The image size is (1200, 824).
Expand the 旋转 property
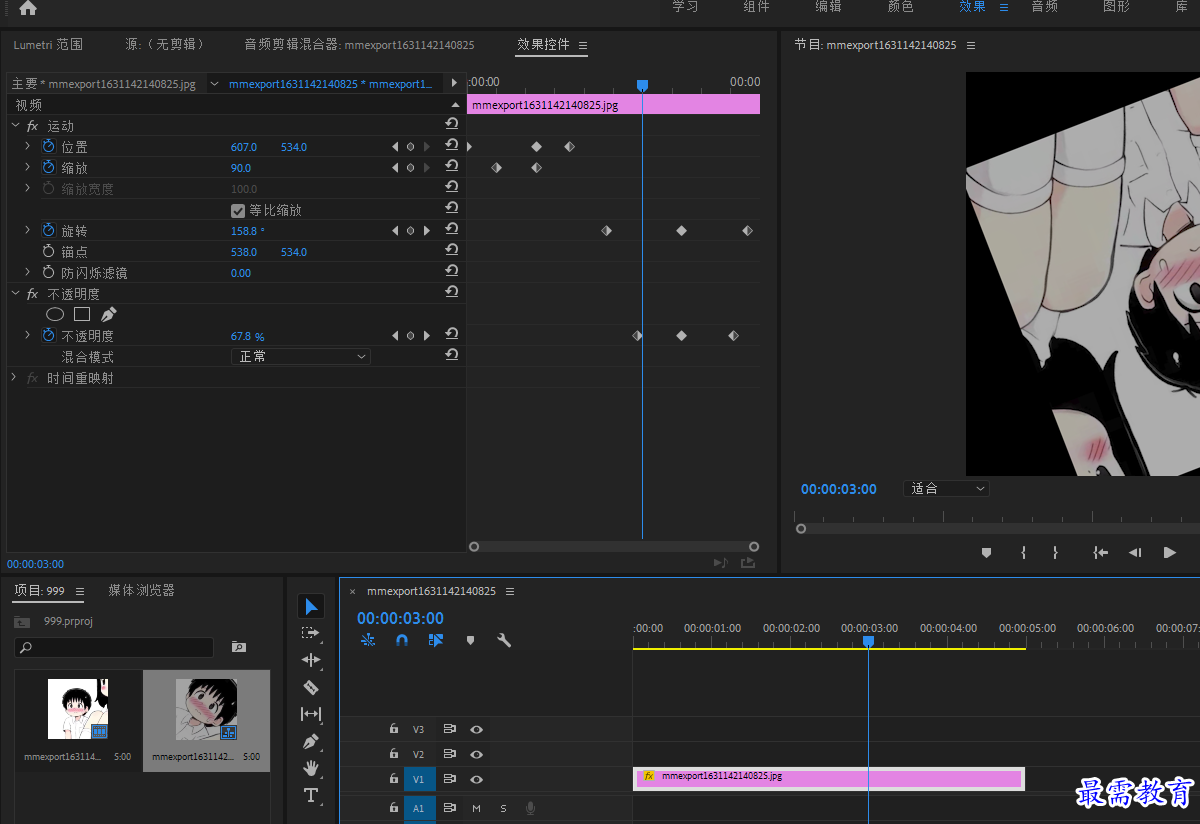point(27,230)
